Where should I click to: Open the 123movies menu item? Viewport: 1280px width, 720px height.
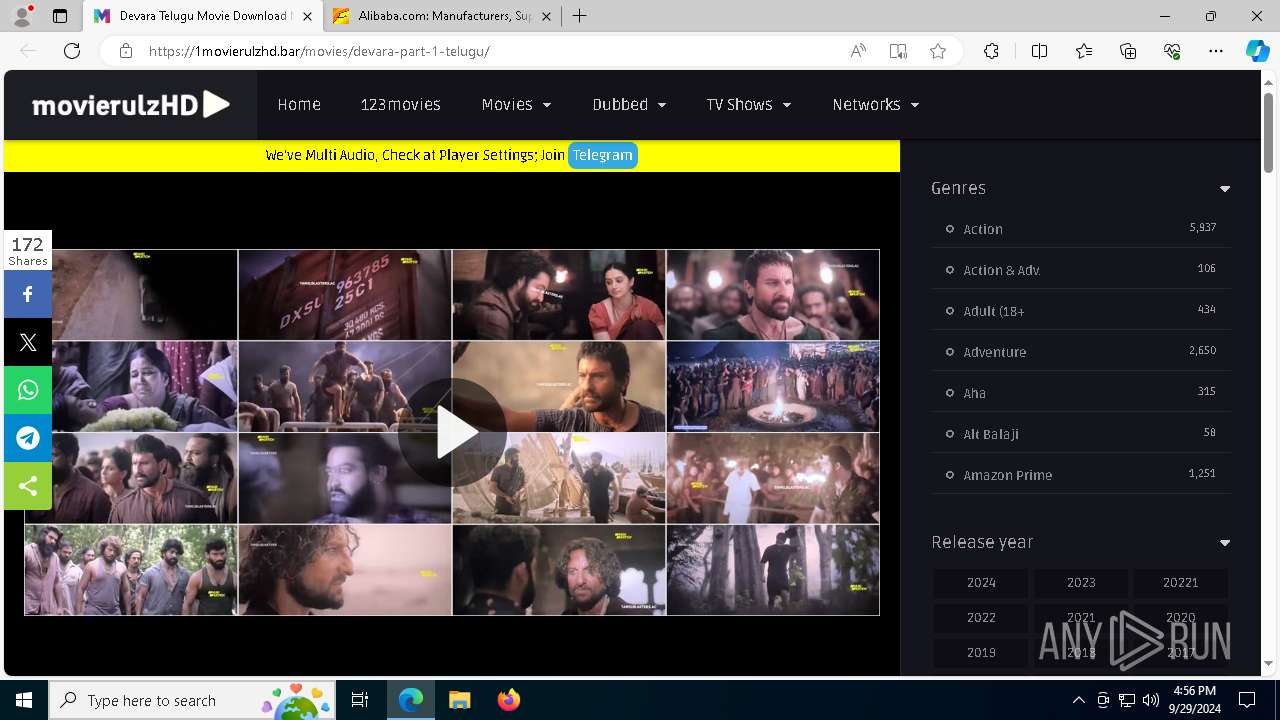(400, 104)
